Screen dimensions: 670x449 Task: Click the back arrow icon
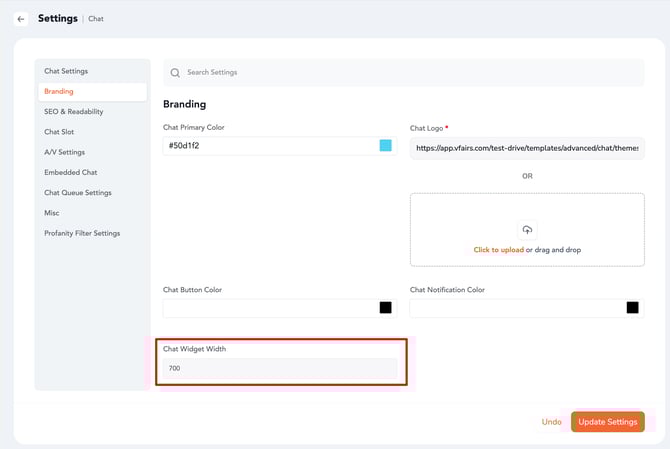[x=21, y=19]
